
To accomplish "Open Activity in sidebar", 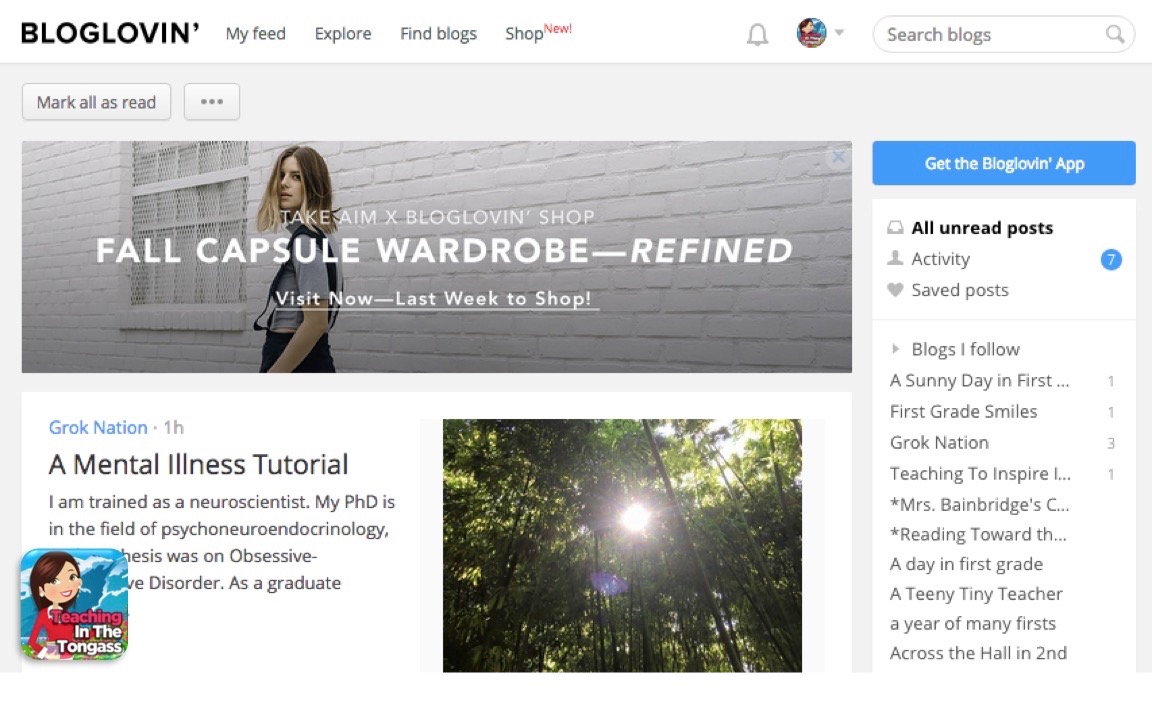I will (940, 259).
